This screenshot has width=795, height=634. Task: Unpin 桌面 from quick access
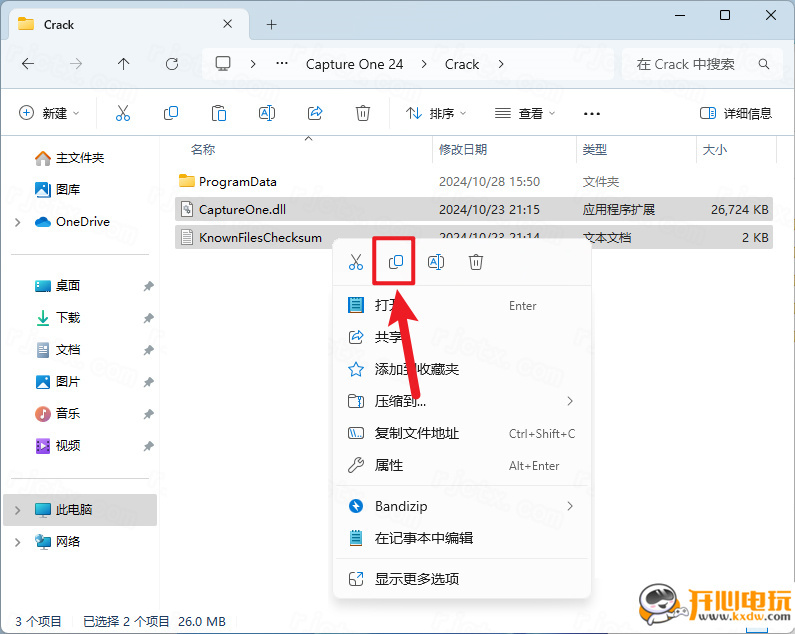(x=148, y=286)
